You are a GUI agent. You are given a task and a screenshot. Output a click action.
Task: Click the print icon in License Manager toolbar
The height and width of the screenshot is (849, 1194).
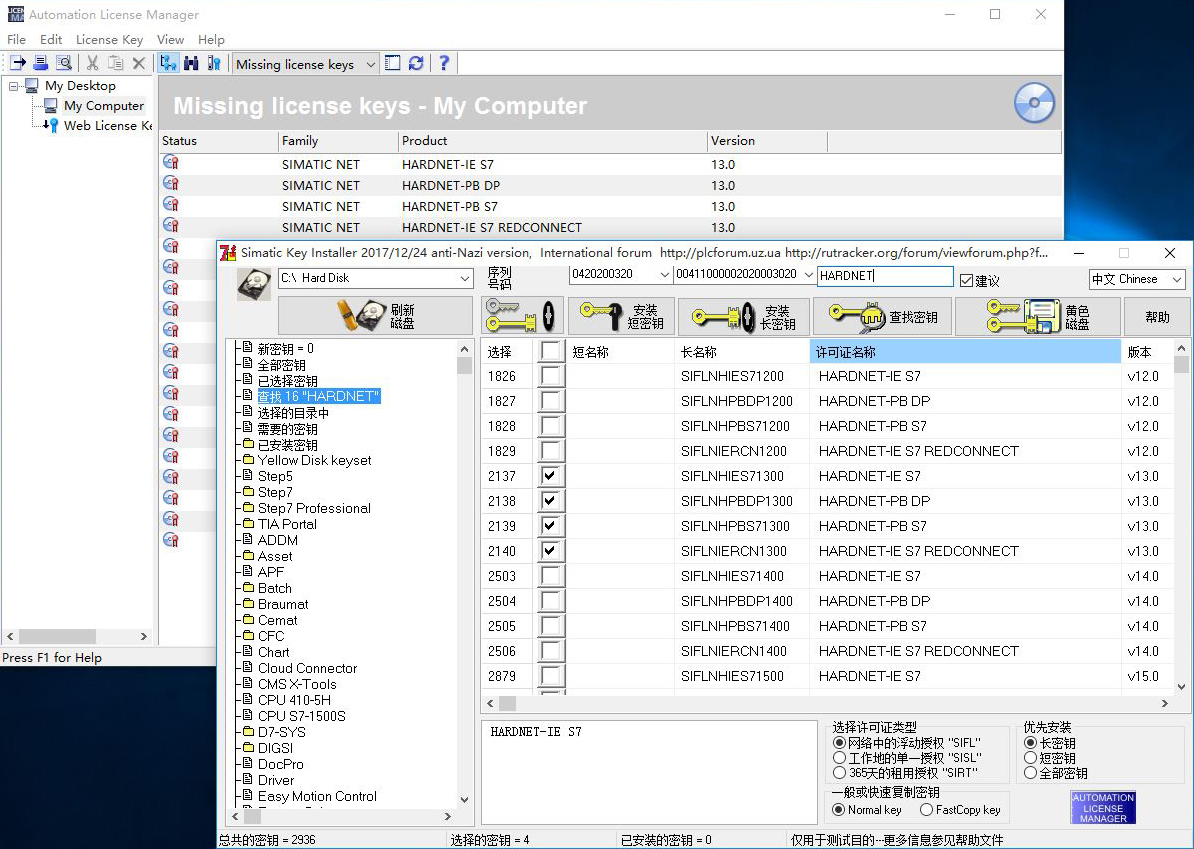pyautogui.click(x=41, y=63)
